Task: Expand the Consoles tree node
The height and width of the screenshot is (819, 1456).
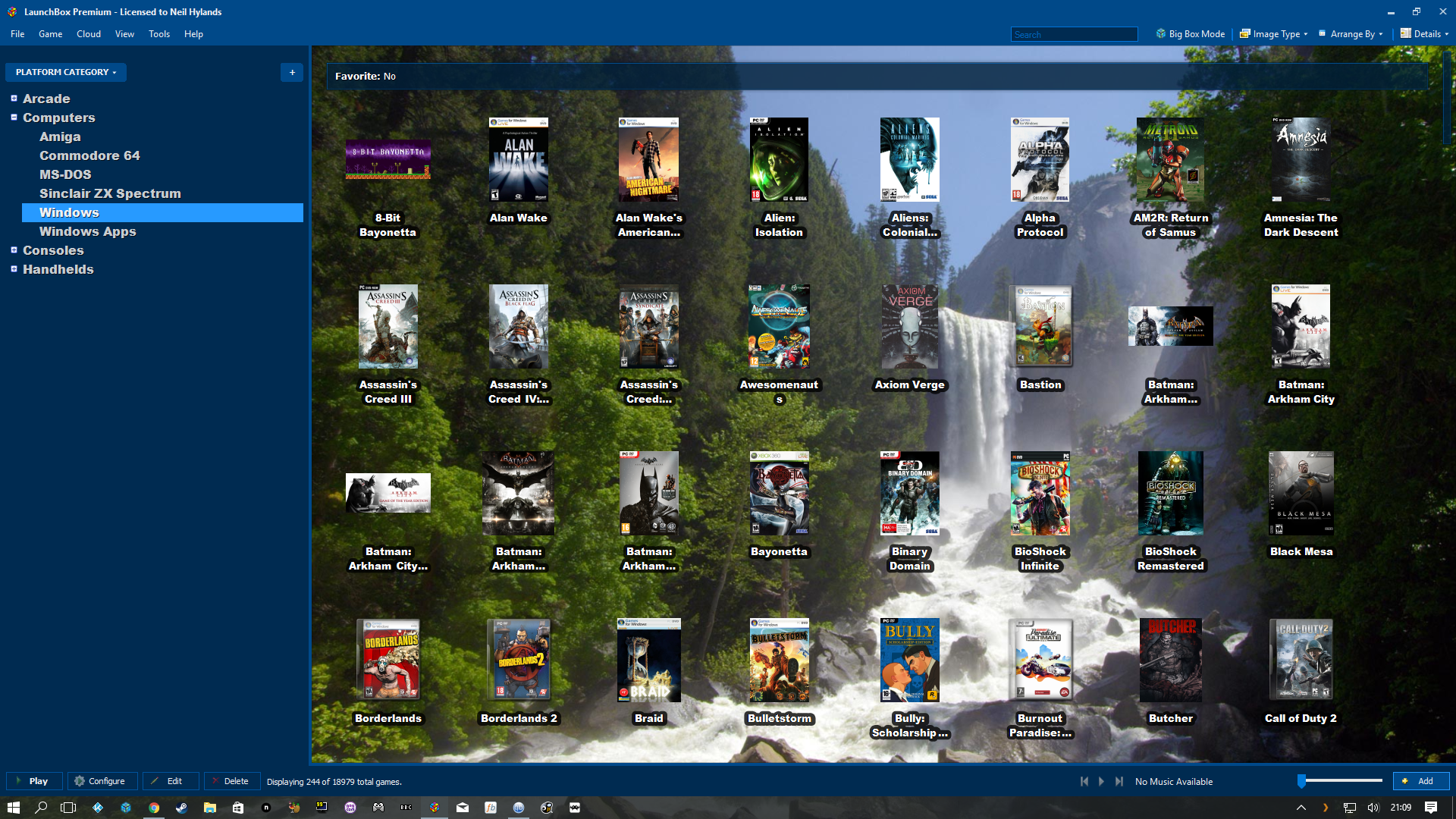Action: 14,249
